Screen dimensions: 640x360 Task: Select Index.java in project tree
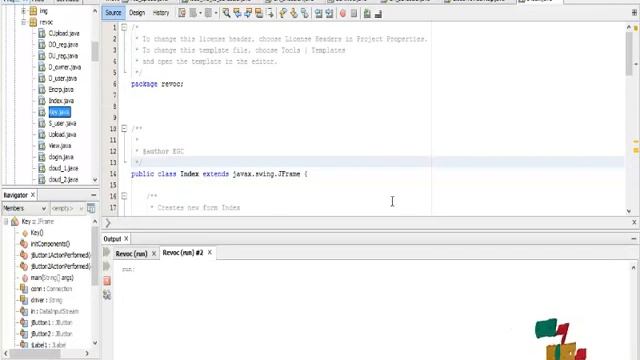click(61, 101)
